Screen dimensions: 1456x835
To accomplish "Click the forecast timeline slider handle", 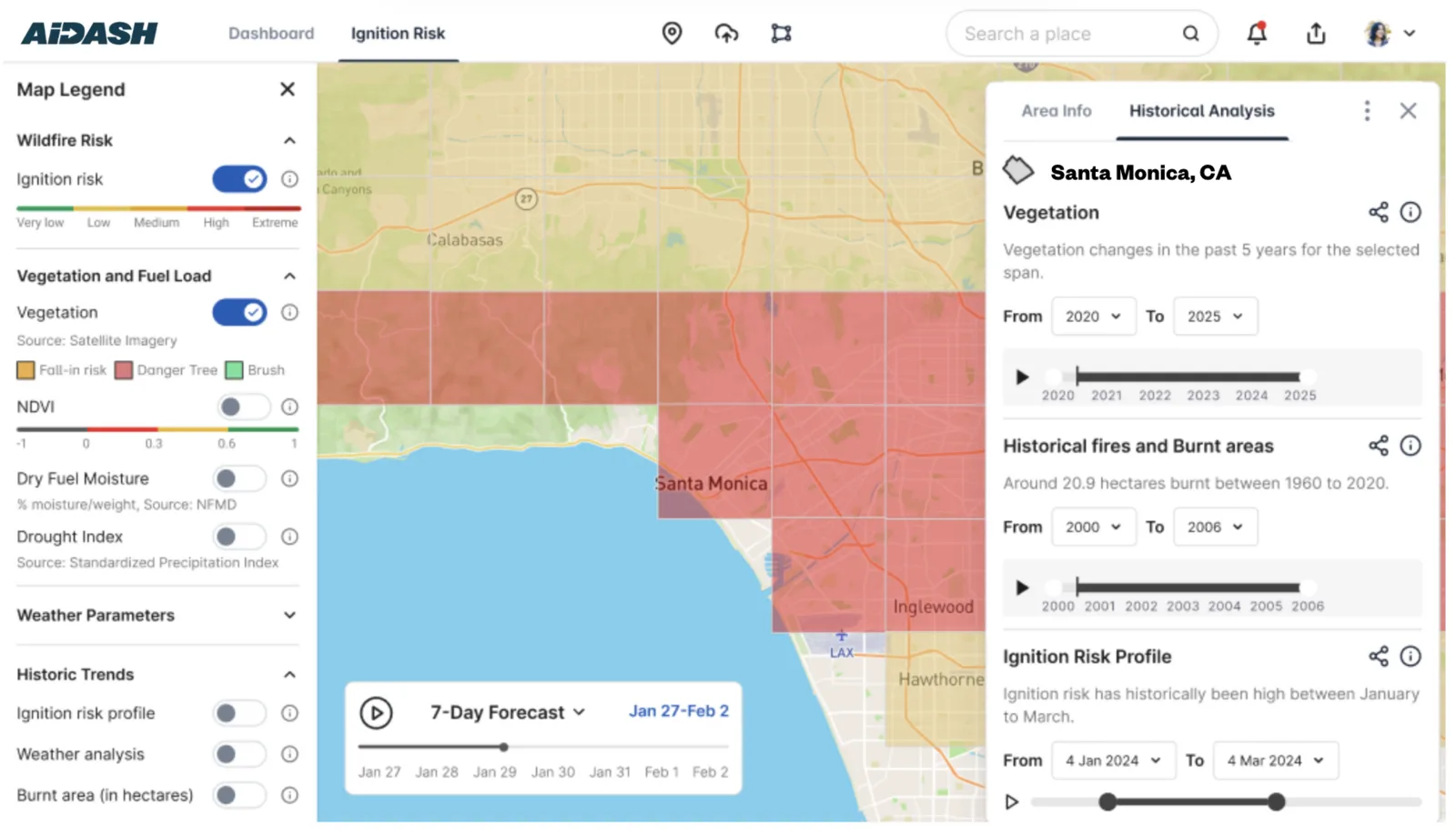I will [x=503, y=747].
